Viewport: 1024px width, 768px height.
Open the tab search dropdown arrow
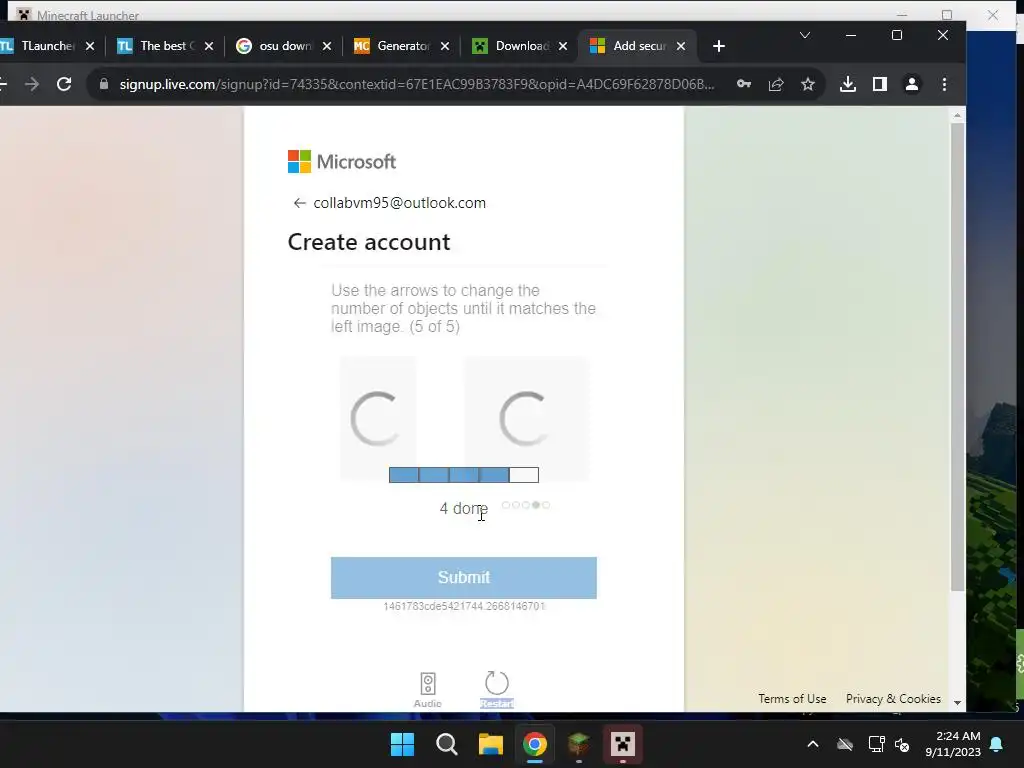(x=805, y=35)
